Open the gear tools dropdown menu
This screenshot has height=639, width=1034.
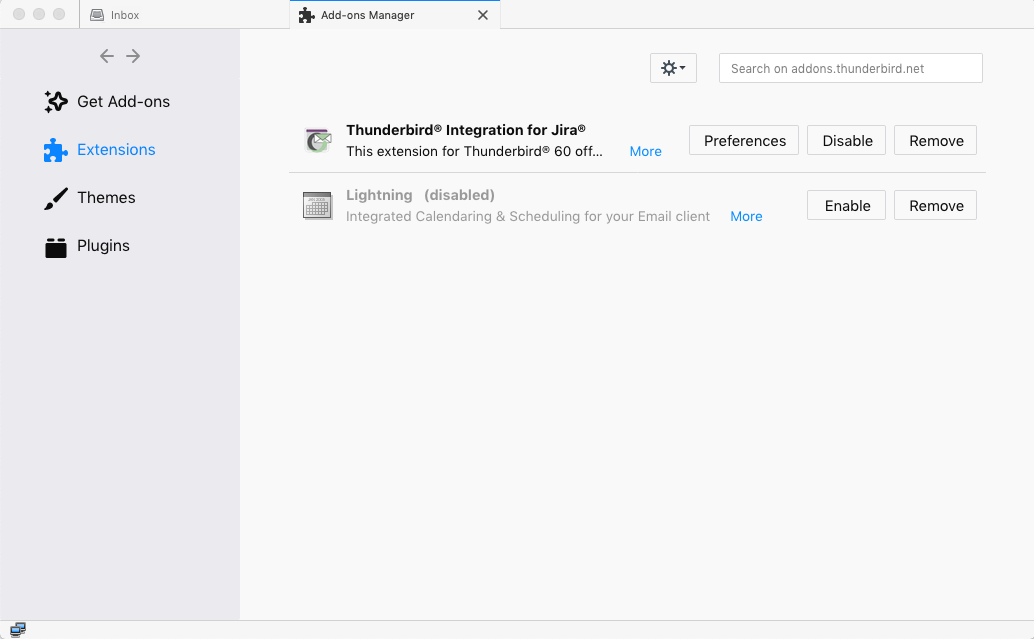pyautogui.click(x=673, y=68)
